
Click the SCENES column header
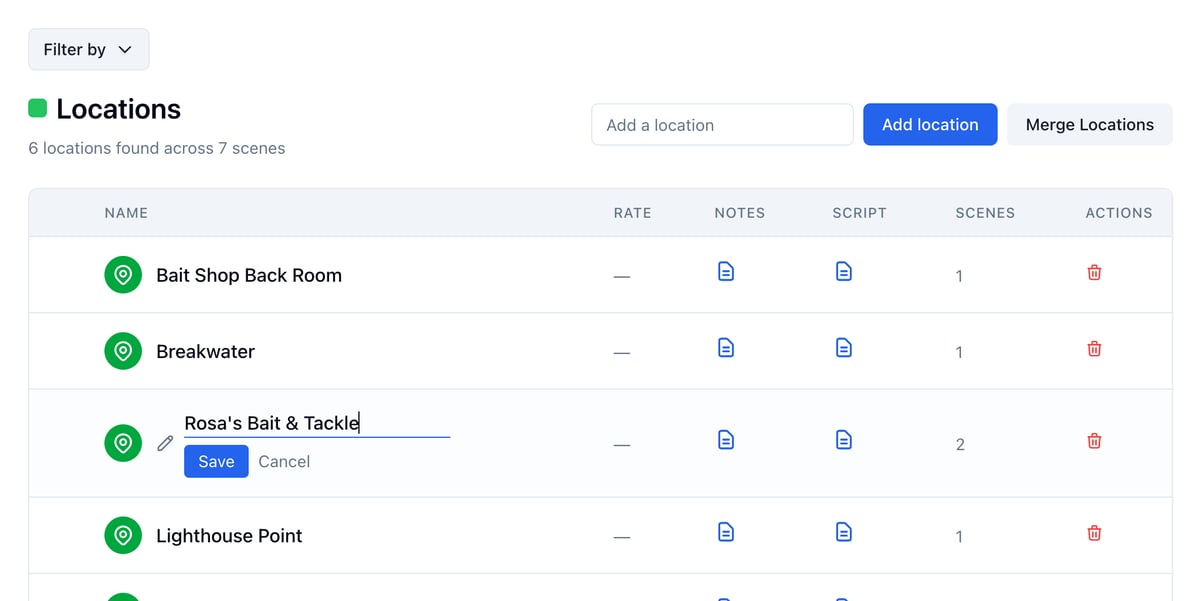tap(985, 213)
